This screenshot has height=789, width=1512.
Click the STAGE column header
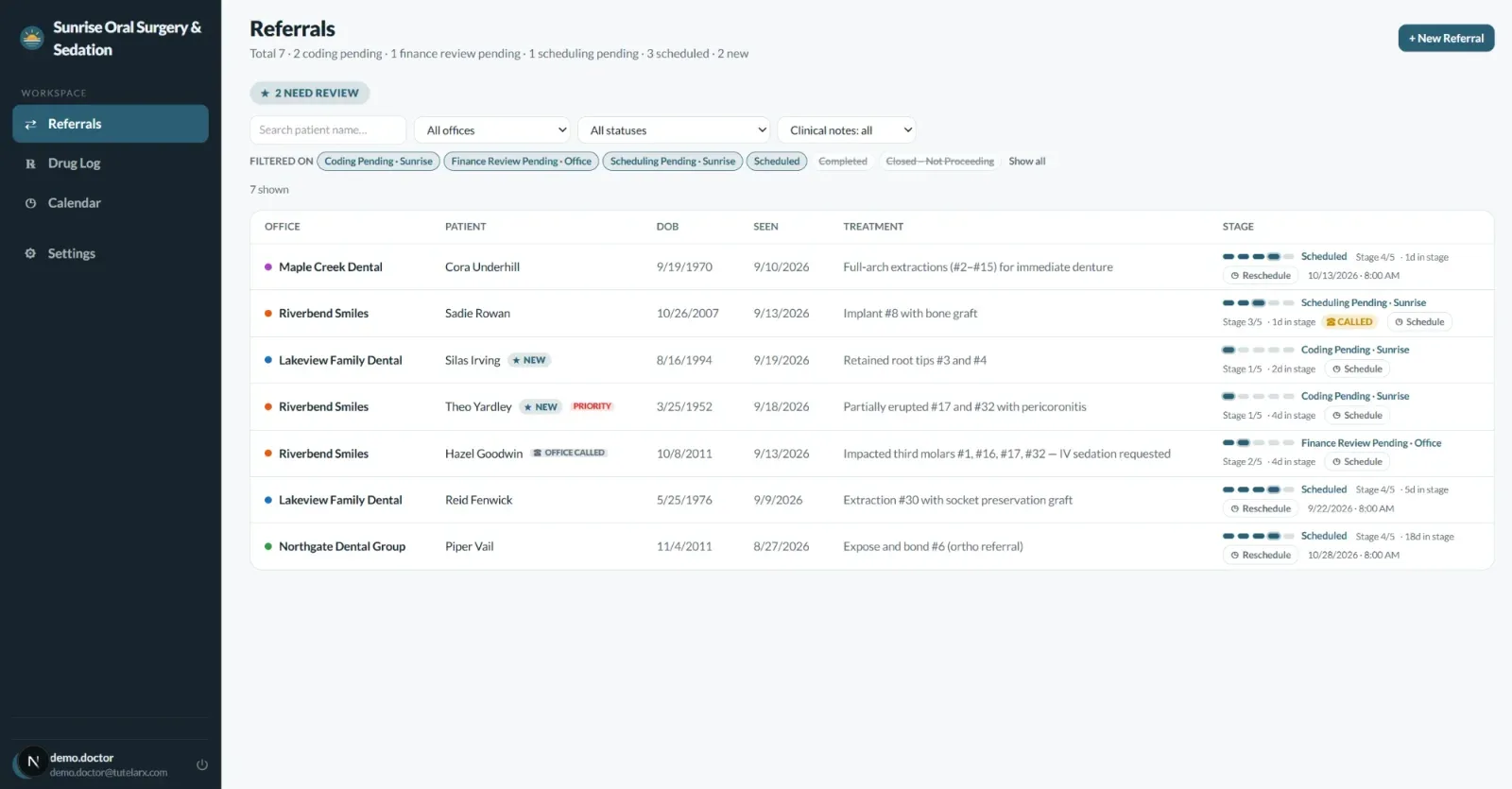click(1238, 227)
